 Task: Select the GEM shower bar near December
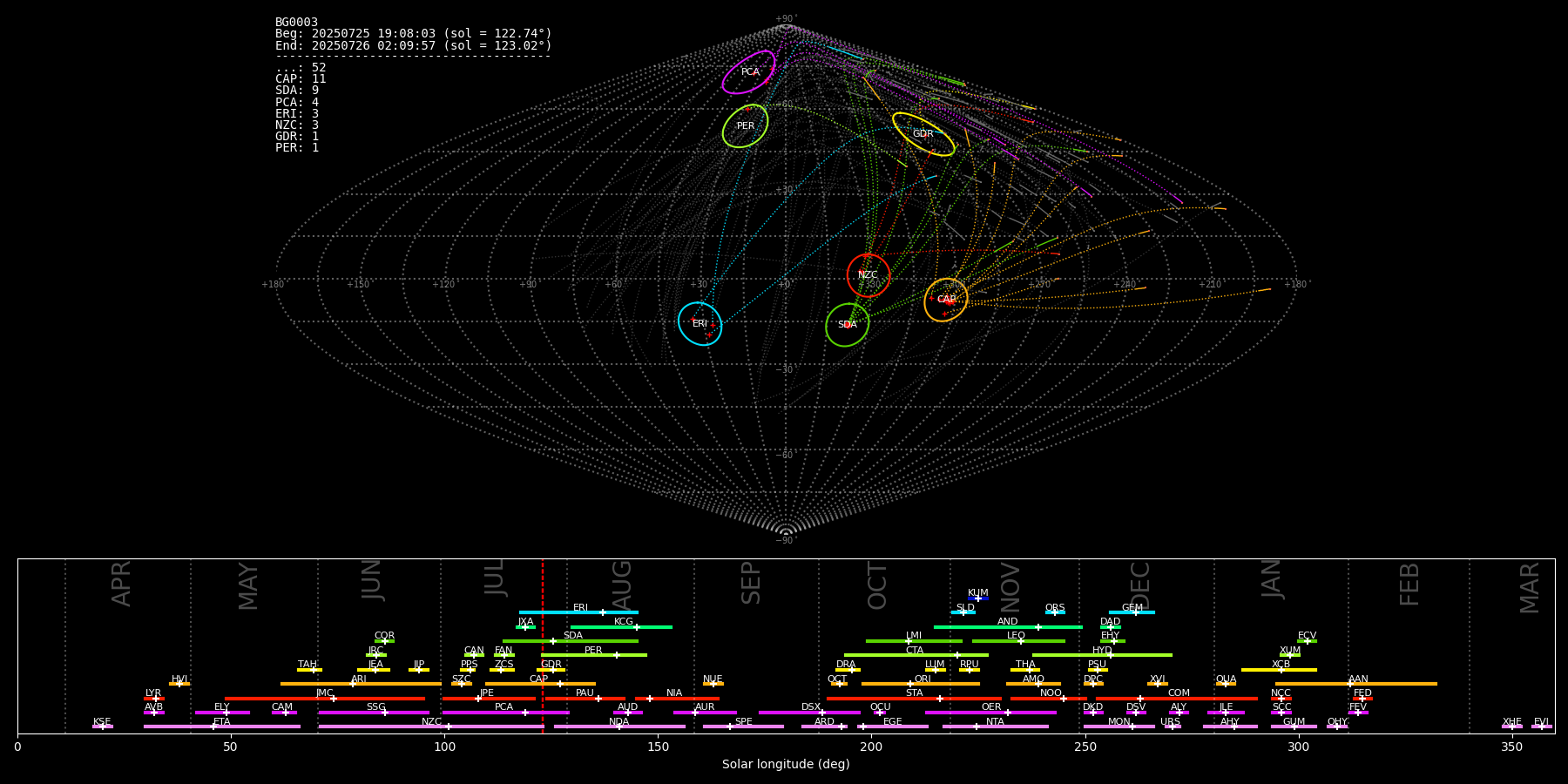1132,612
